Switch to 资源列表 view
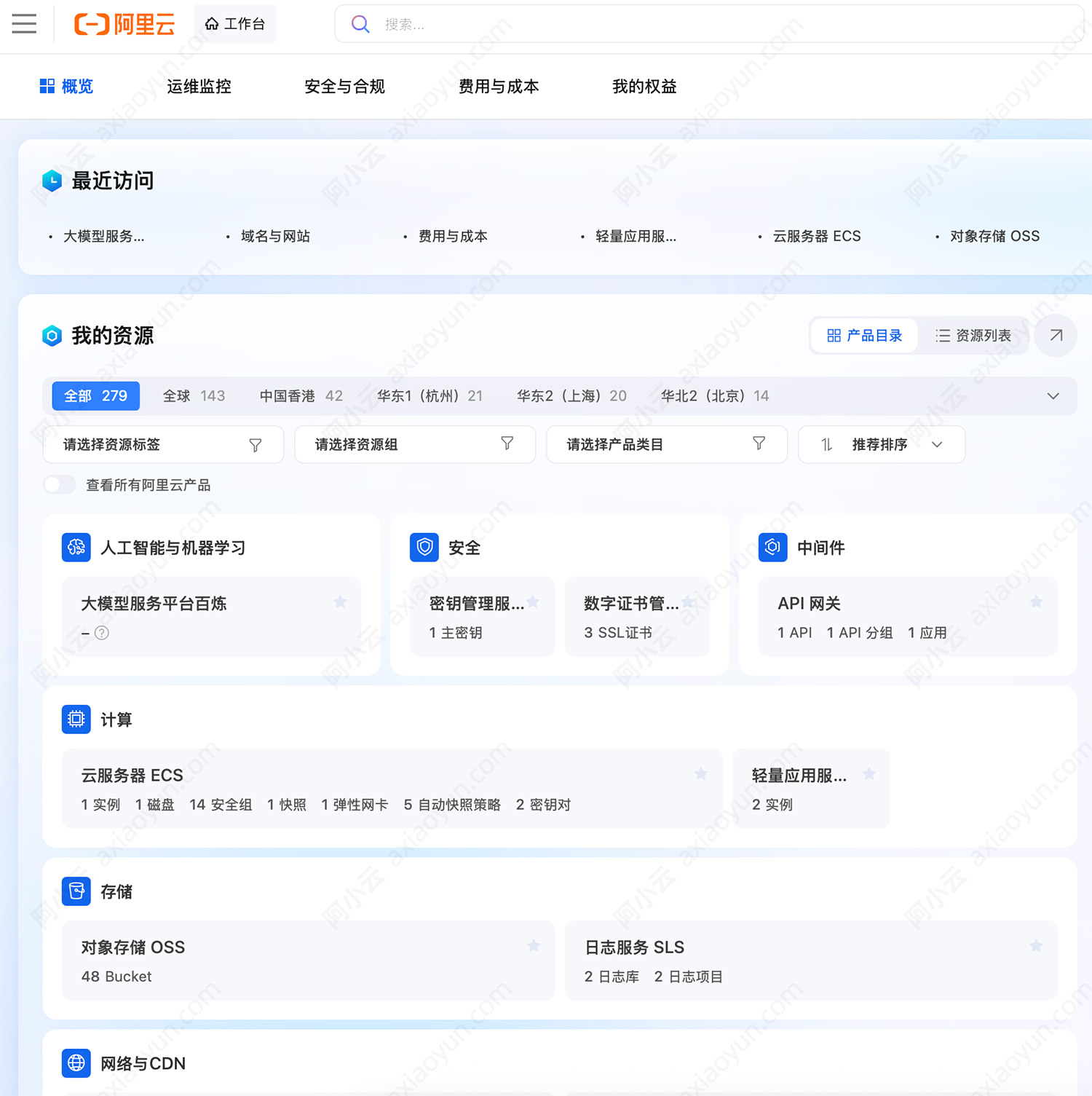The image size is (1092, 1096). [973, 336]
